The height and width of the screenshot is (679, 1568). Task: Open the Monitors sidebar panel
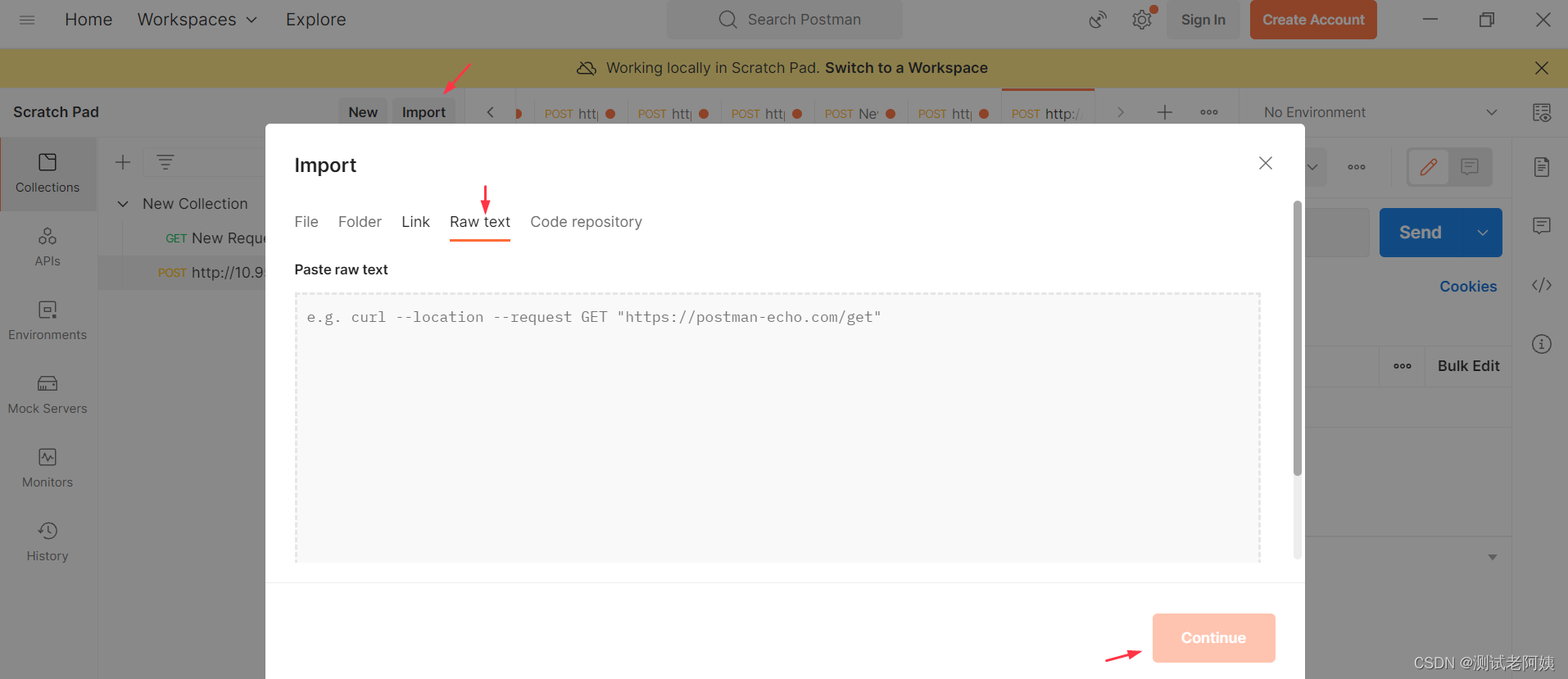click(x=48, y=469)
